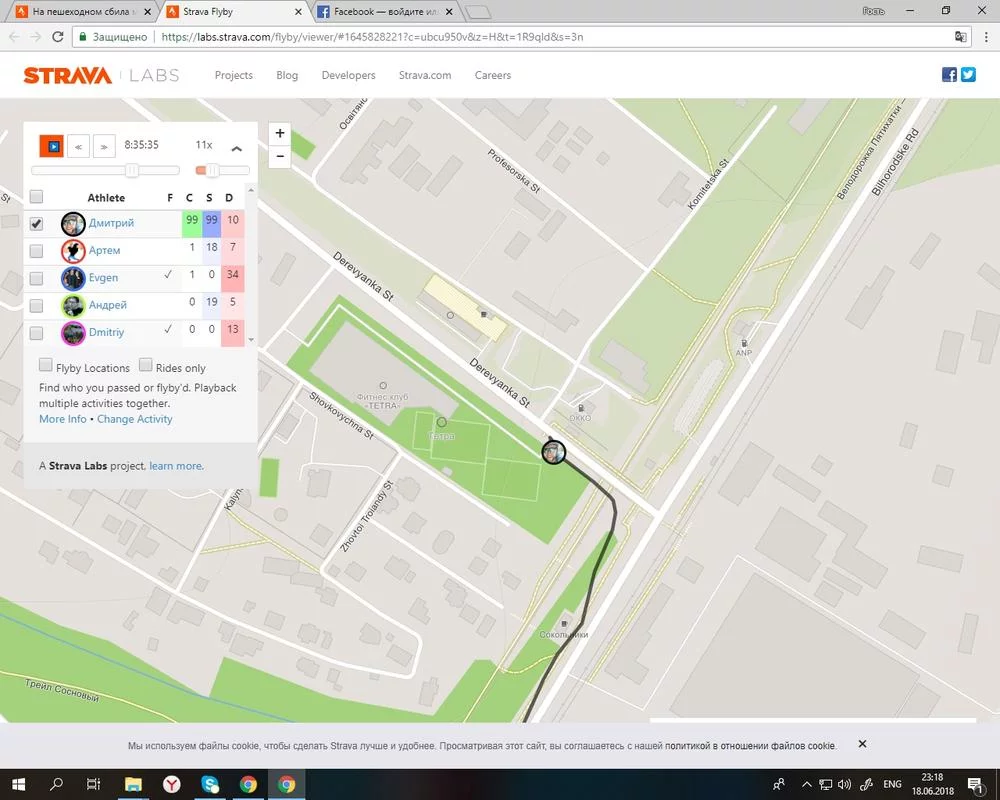1000x800 pixels.
Task: Open Dmitriy athlete profile link
Action: 106,332
